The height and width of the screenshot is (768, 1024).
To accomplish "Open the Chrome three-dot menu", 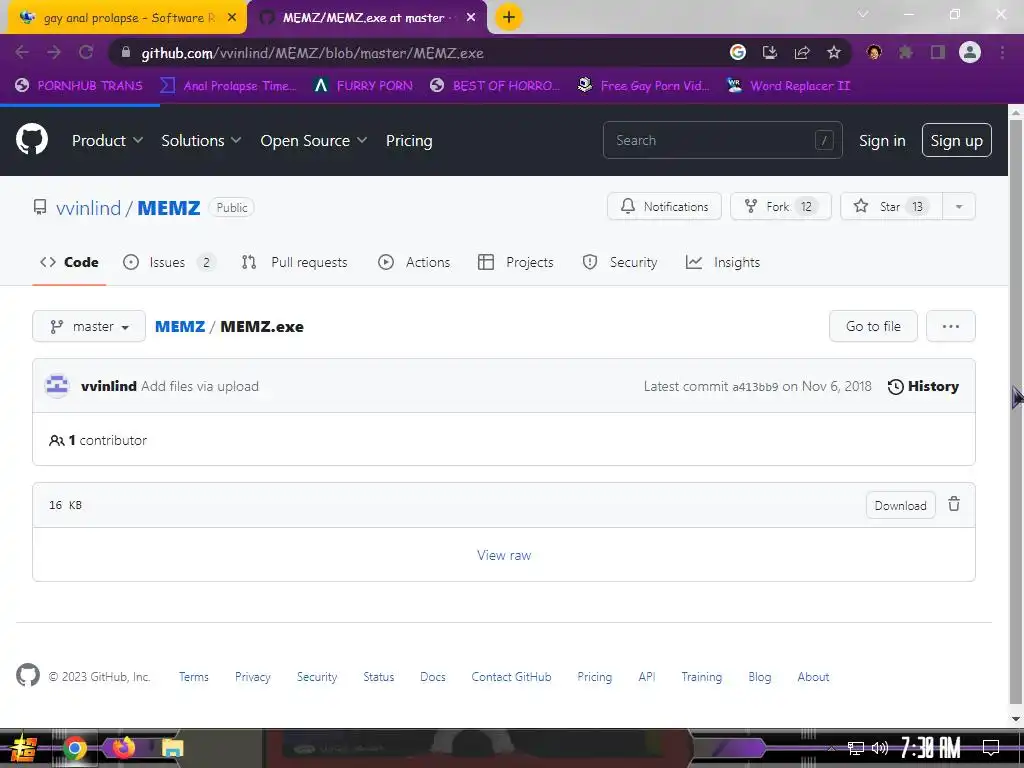I will click(1002, 52).
